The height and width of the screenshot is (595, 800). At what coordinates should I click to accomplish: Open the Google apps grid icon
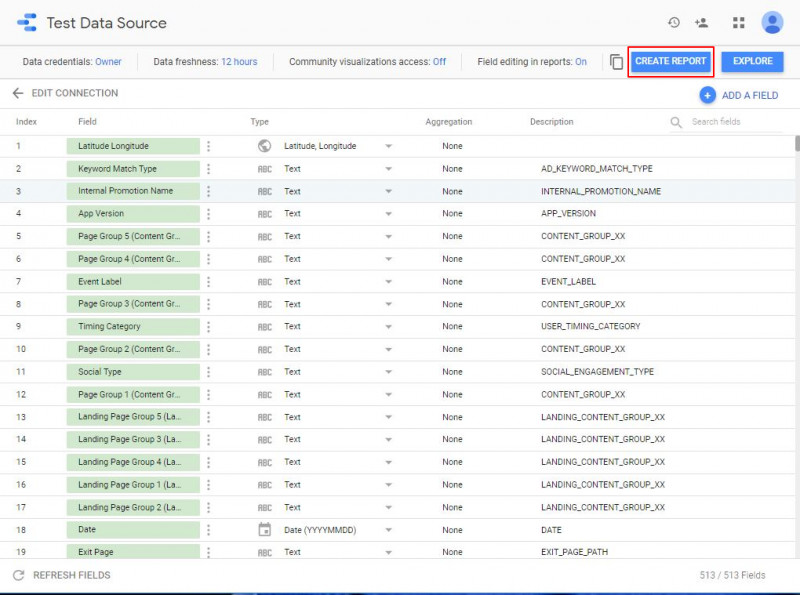click(739, 22)
